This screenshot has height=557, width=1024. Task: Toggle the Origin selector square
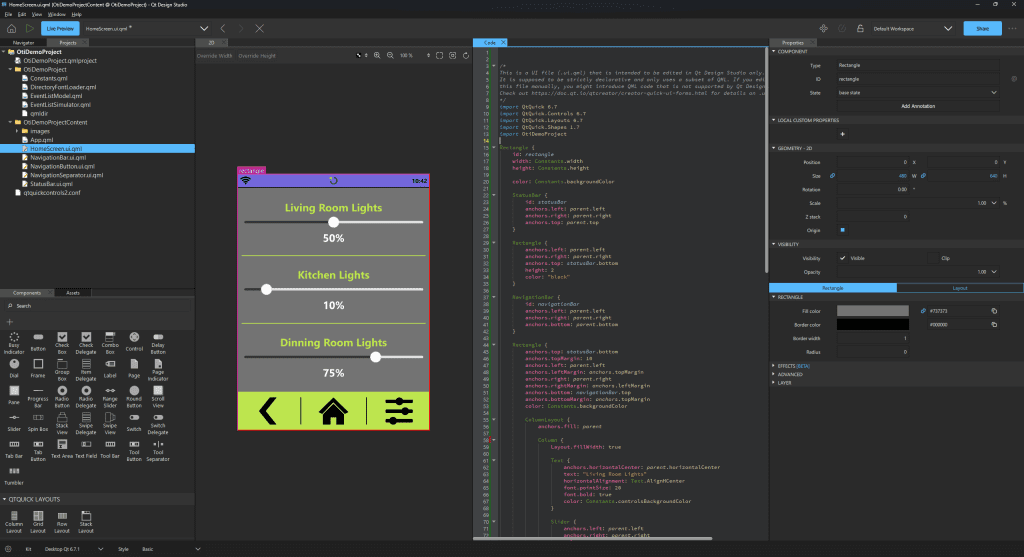(x=842, y=230)
